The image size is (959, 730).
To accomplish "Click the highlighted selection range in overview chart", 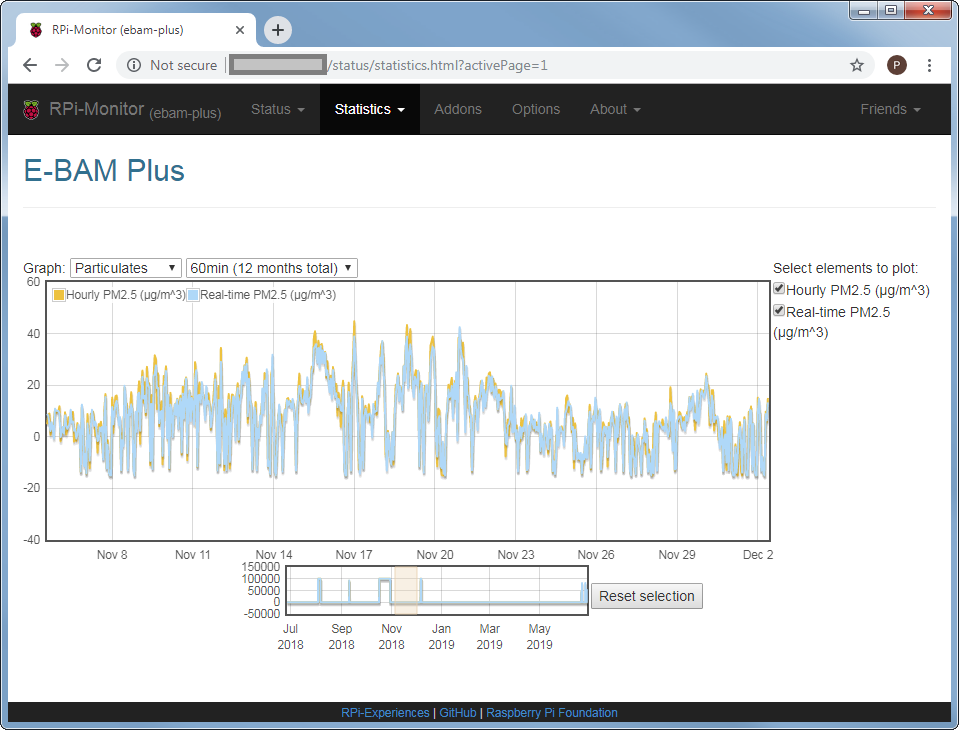I will coord(405,591).
